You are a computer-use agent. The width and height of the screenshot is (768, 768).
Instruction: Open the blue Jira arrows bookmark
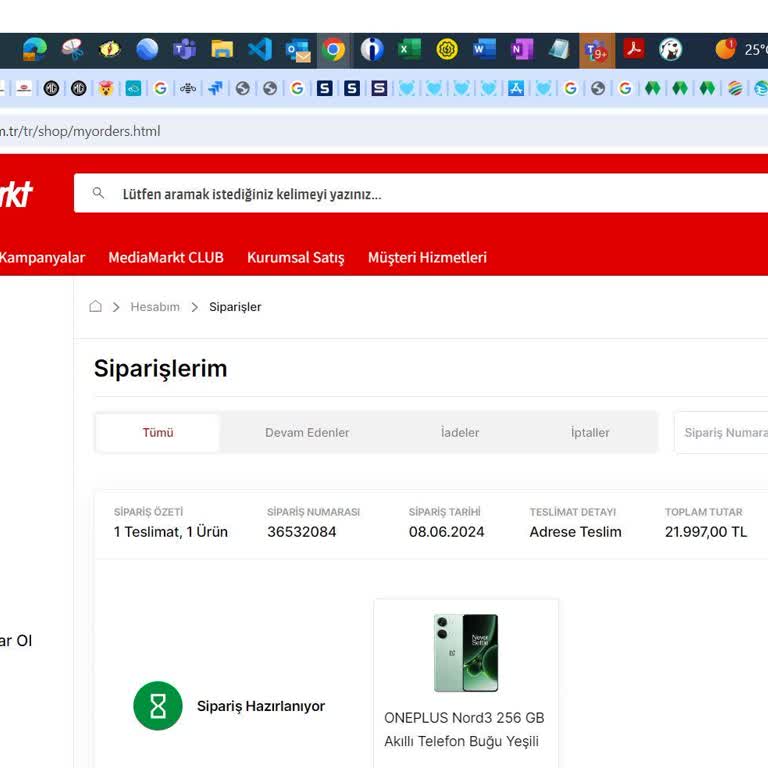coord(215,88)
